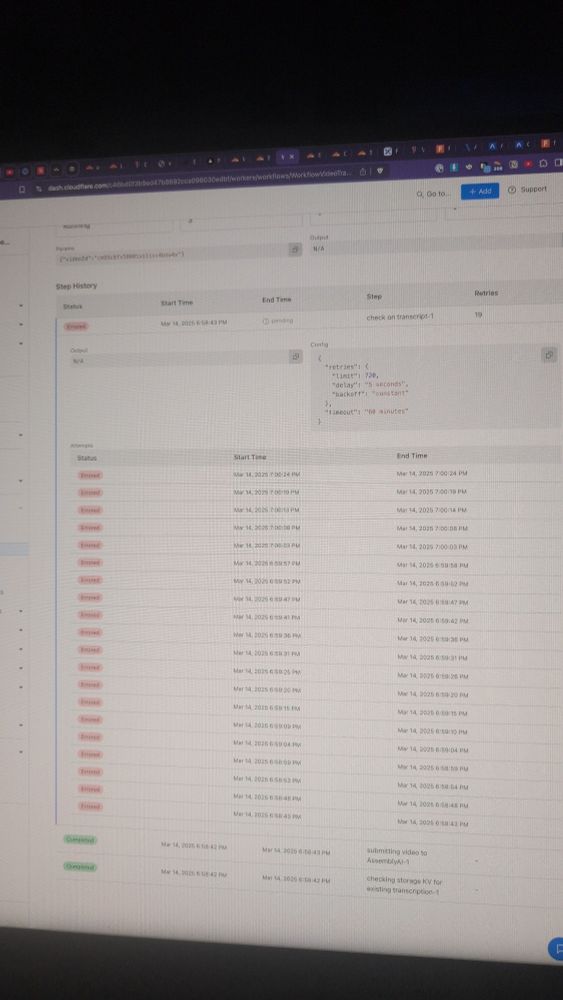This screenshot has width=563, height=1000.
Task: Open the Go to search box
Action: (x=436, y=193)
